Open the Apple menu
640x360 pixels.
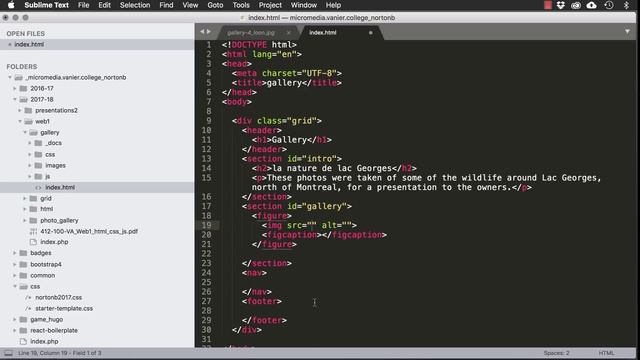(11, 5)
